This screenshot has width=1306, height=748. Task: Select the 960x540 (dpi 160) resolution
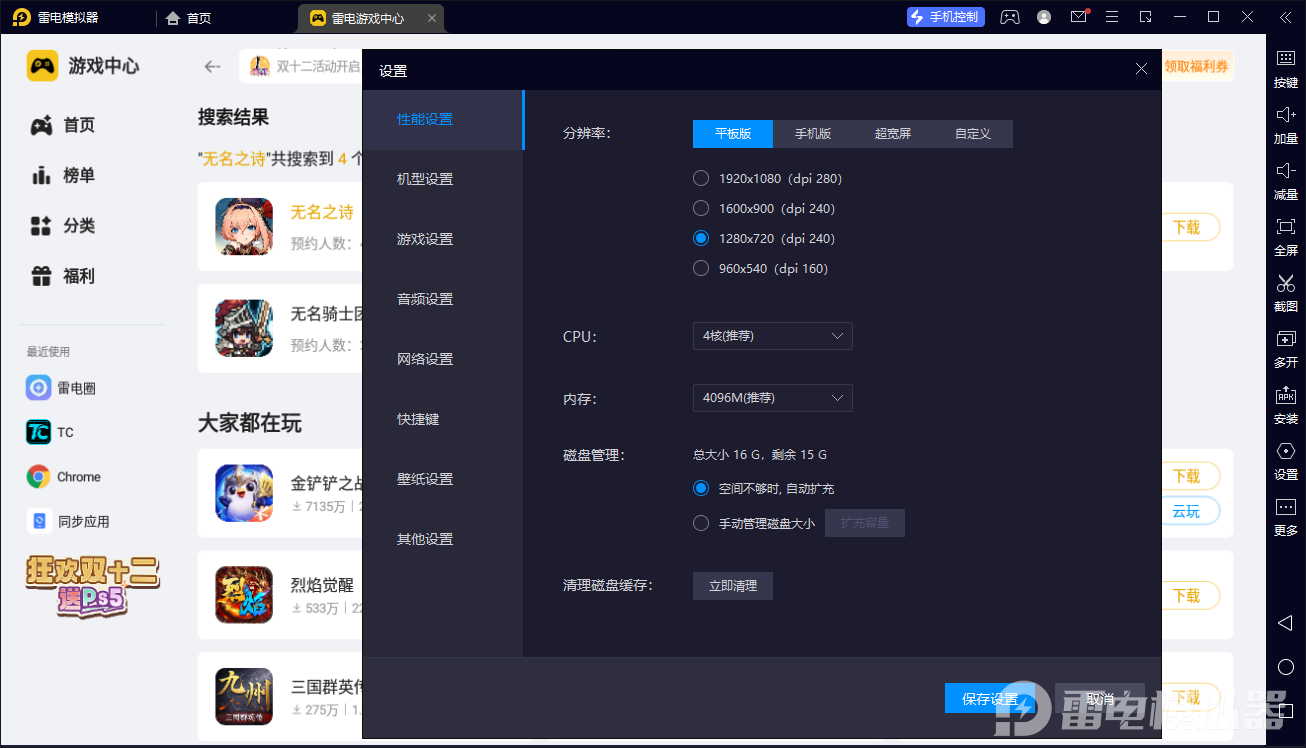coord(701,269)
